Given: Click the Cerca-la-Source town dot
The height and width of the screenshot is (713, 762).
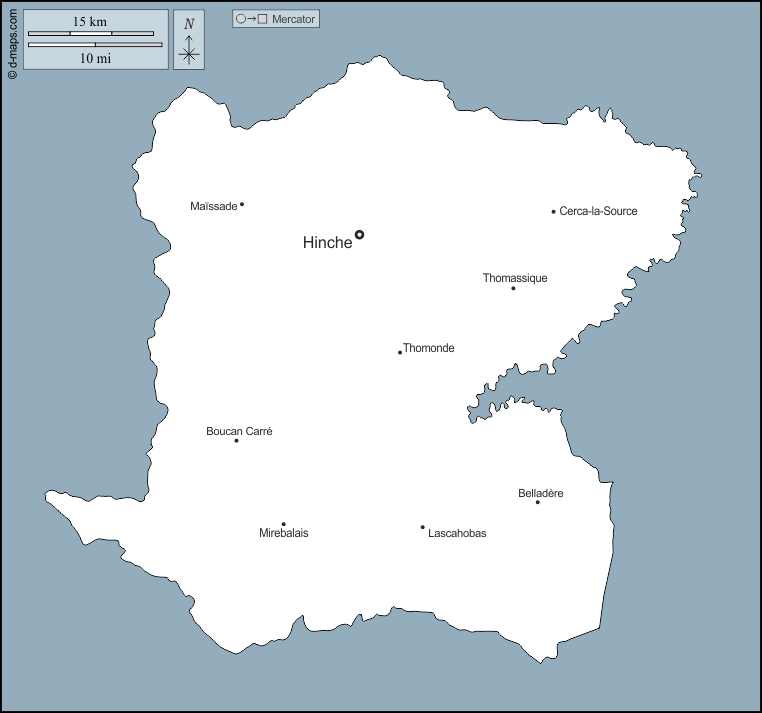Looking at the screenshot, I should click(553, 211).
